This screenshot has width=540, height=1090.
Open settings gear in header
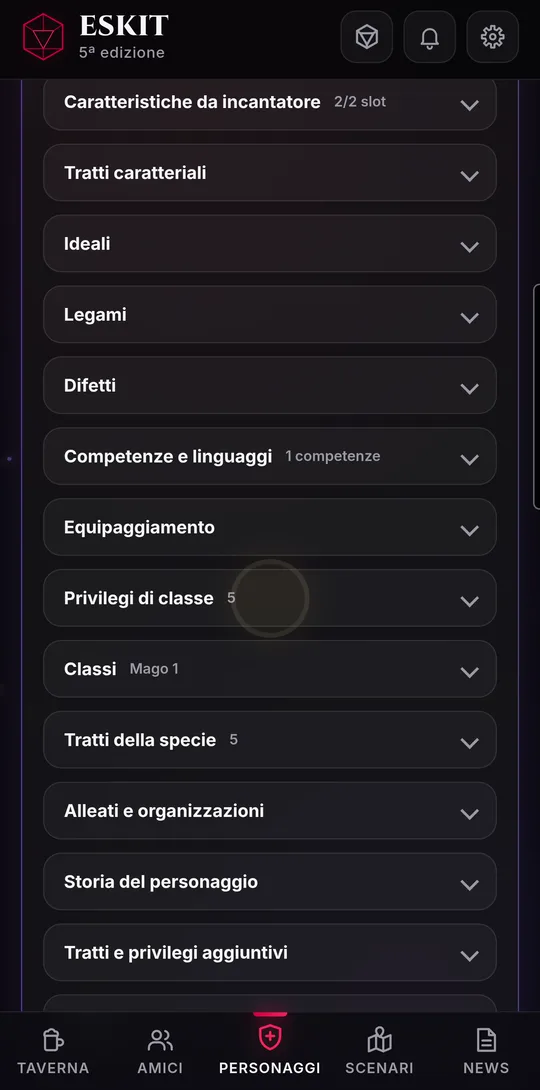point(492,37)
